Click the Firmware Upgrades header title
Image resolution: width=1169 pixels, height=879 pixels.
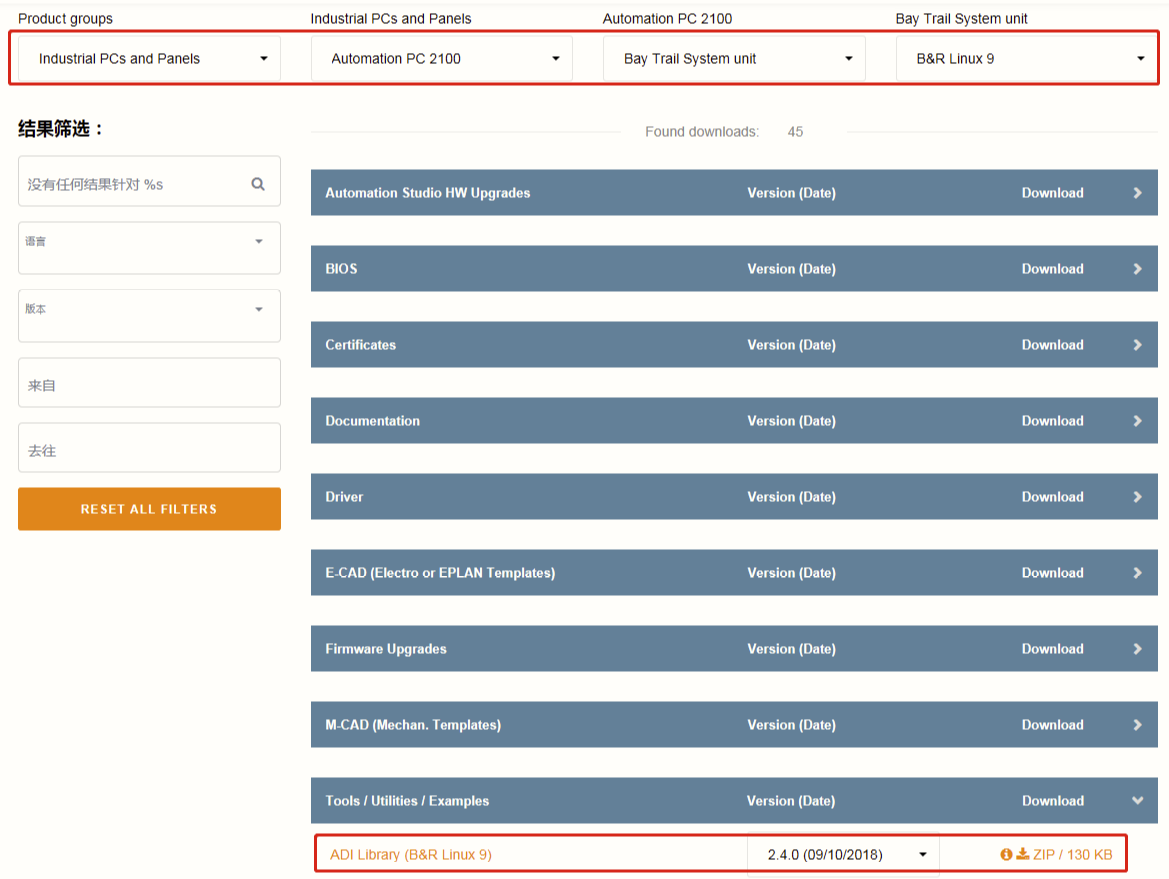point(385,649)
